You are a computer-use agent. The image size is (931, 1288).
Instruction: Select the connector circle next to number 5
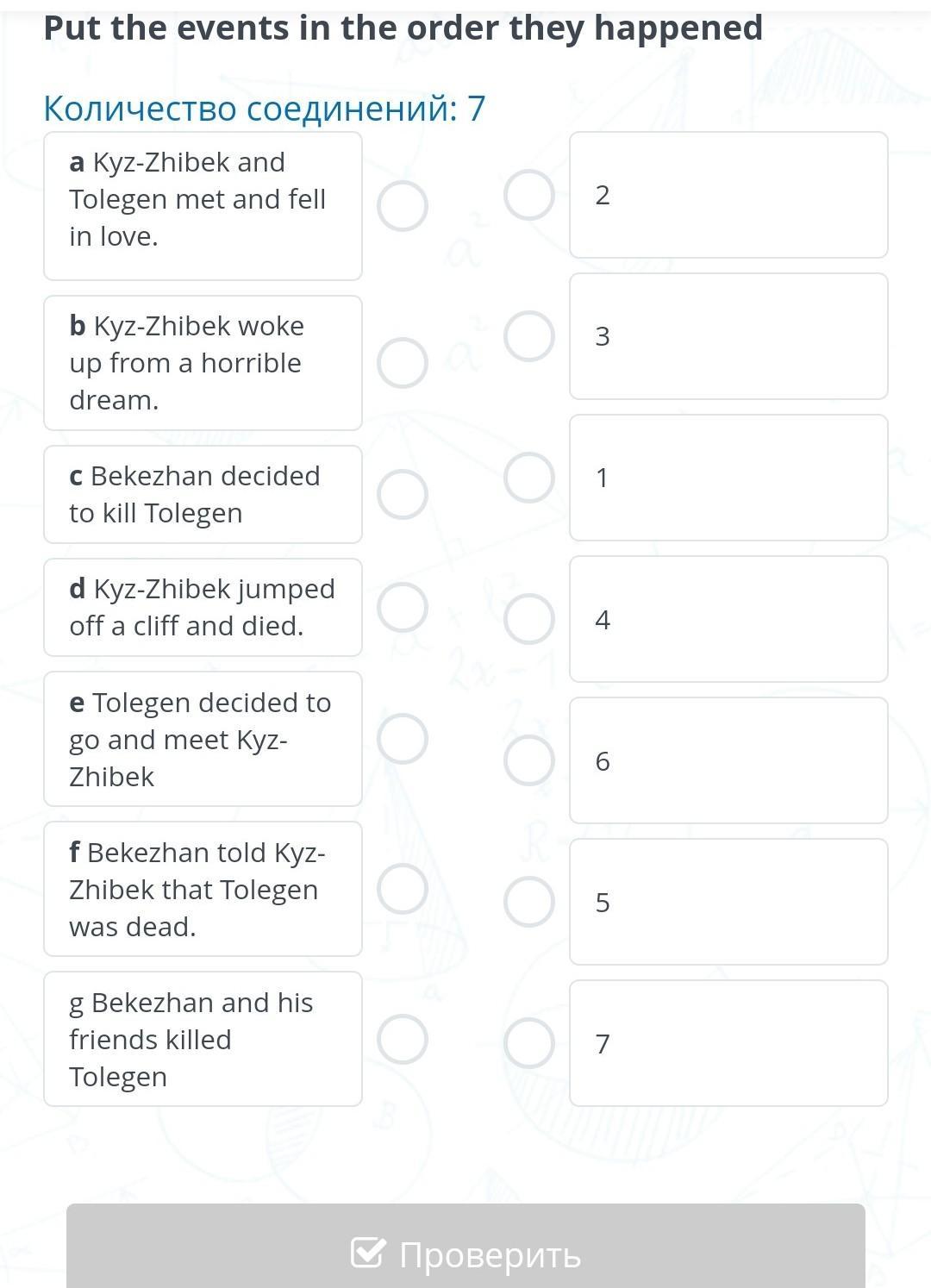529,902
